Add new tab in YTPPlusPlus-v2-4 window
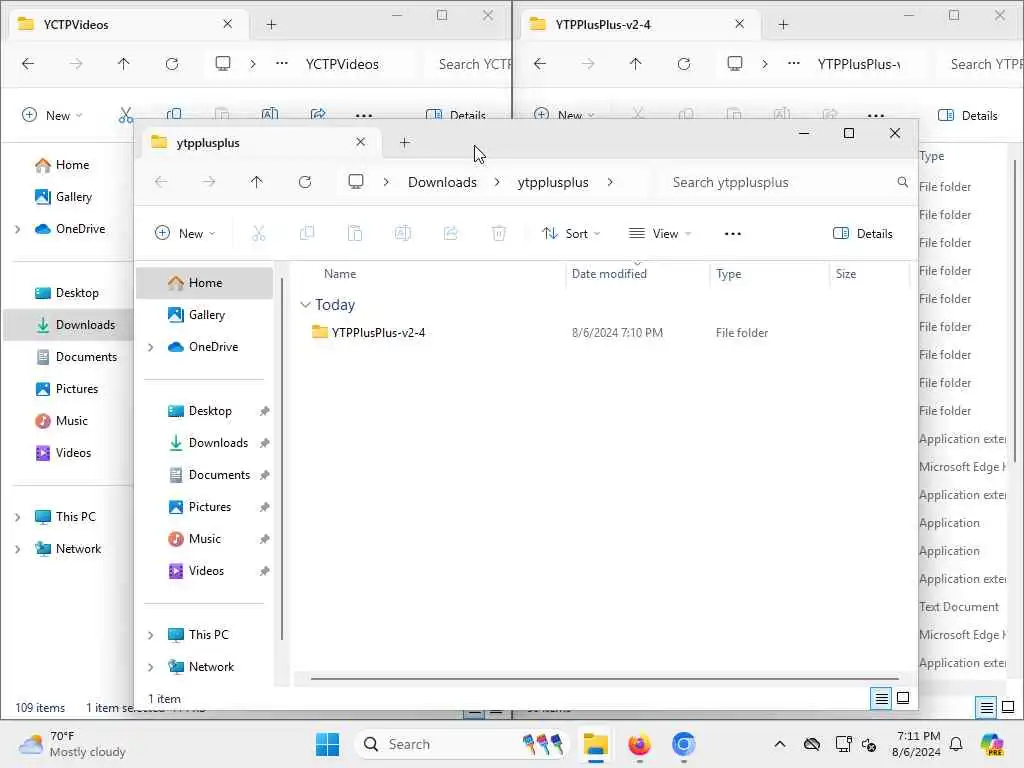Image resolution: width=1024 pixels, height=768 pixels. tap(783, 24)
